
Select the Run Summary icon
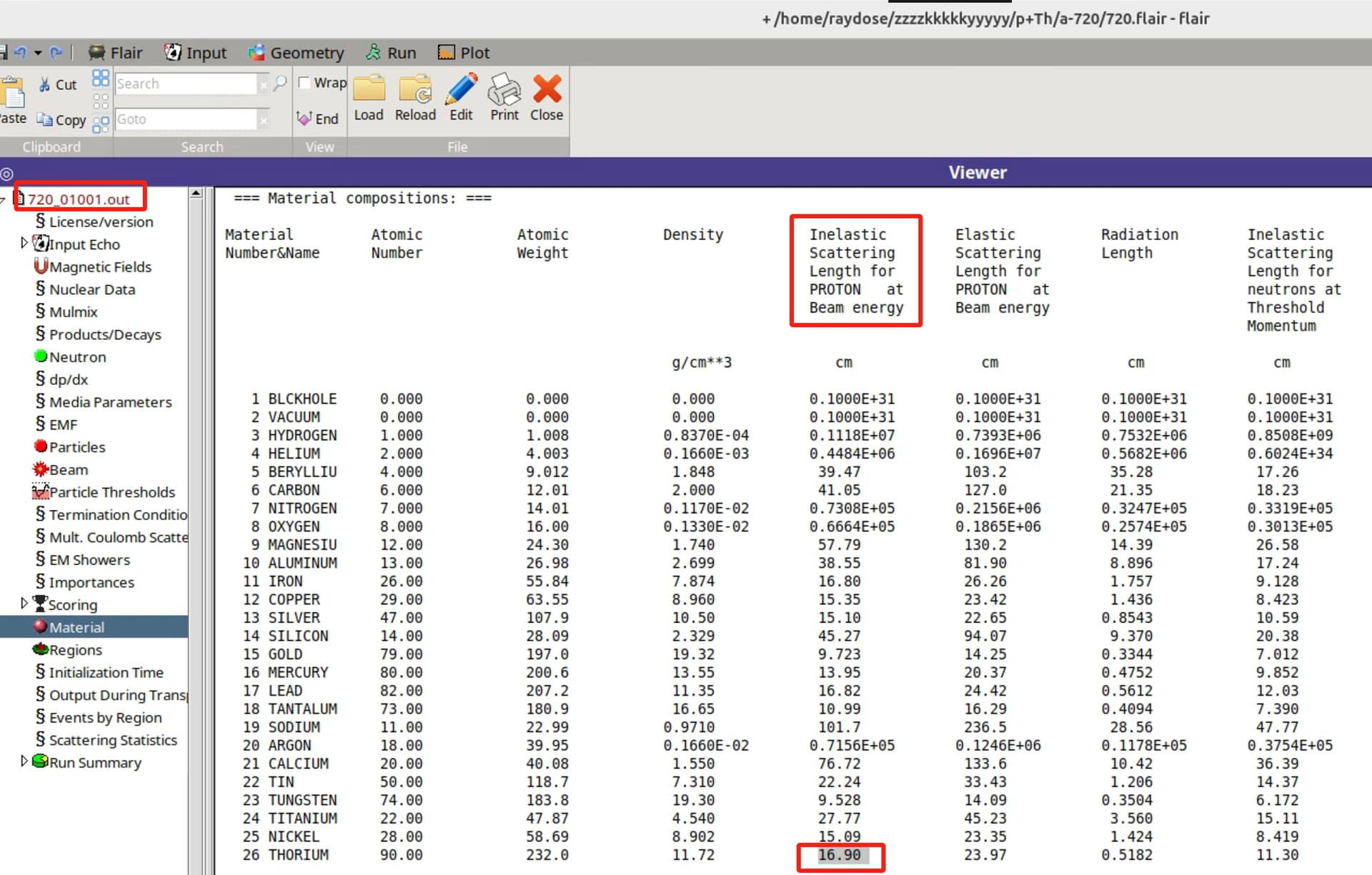coord(41,761)
